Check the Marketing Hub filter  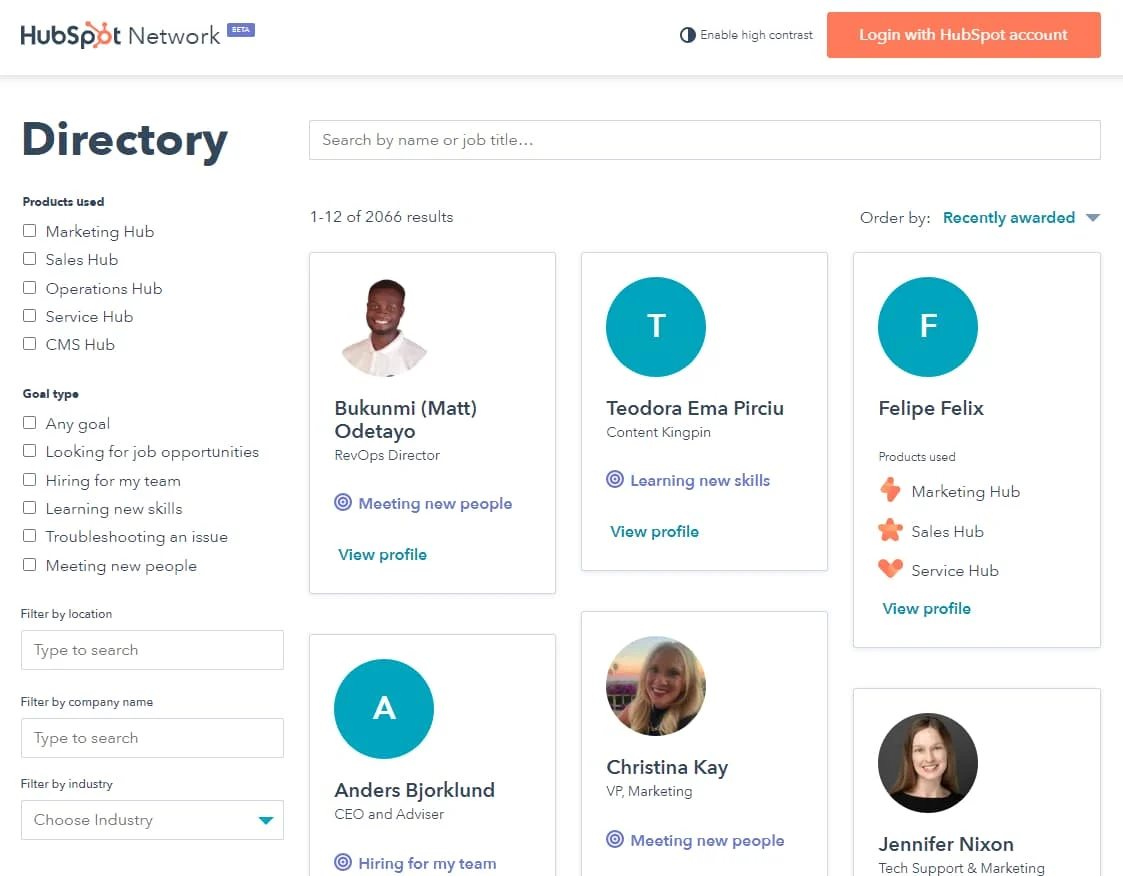click(29, 231)
